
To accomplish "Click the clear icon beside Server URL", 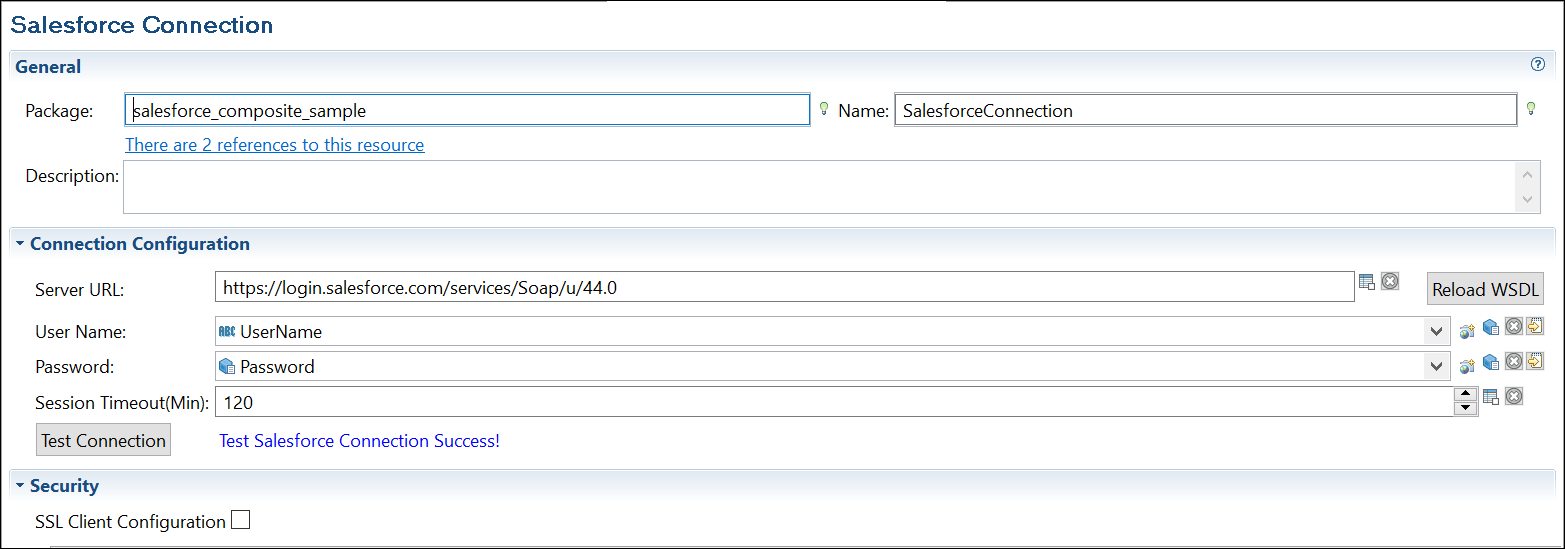I will pos(1390,282).
